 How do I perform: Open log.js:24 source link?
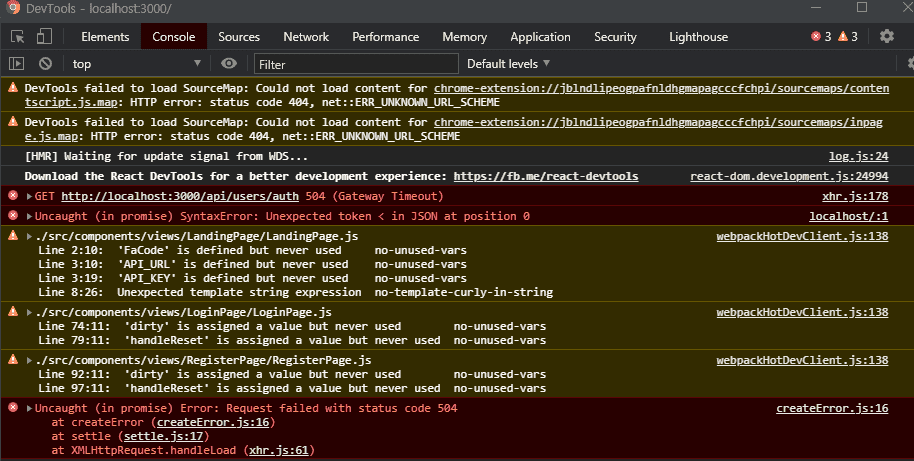coord(859,156)
